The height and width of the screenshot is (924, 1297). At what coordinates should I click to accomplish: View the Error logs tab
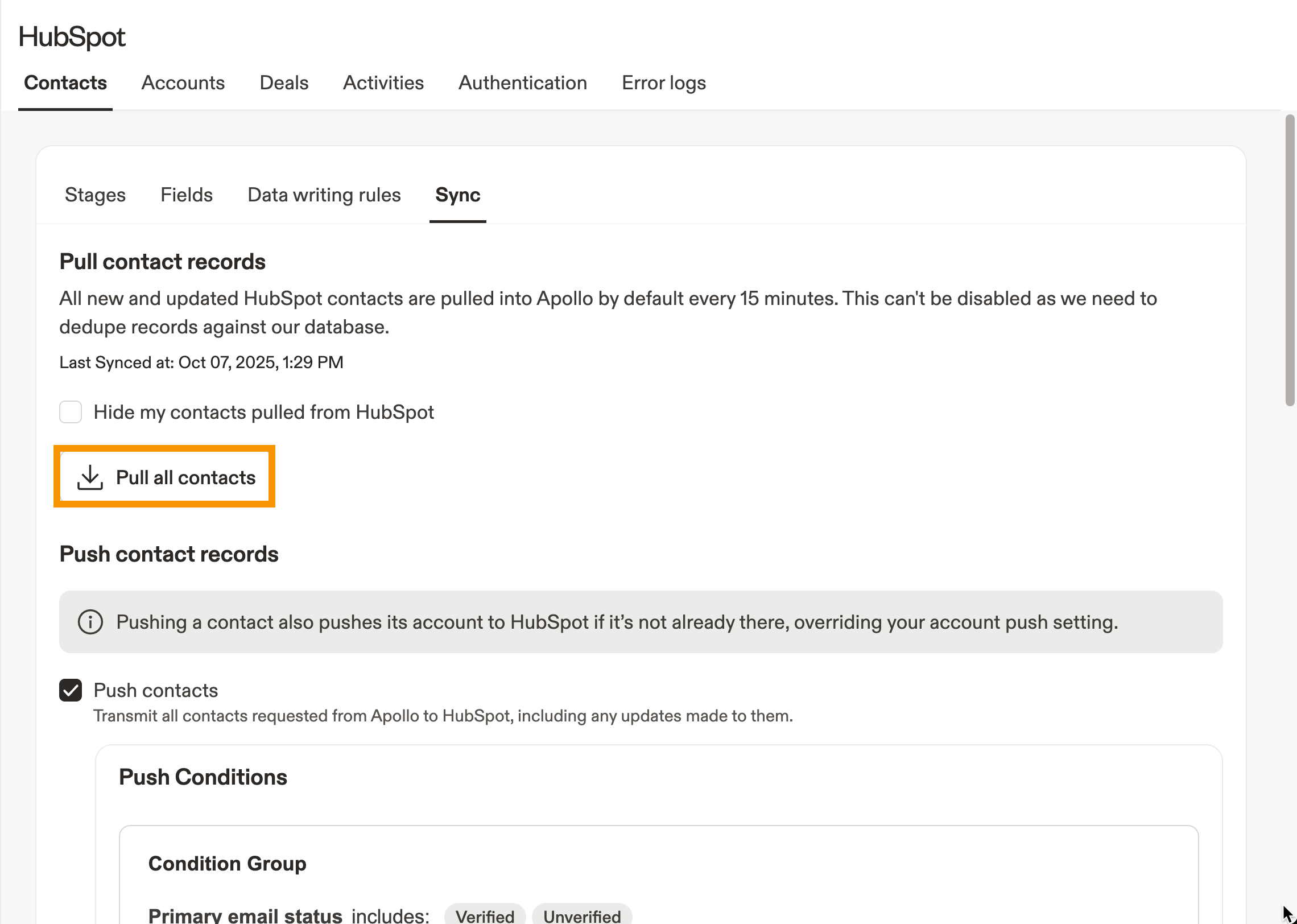663,83
